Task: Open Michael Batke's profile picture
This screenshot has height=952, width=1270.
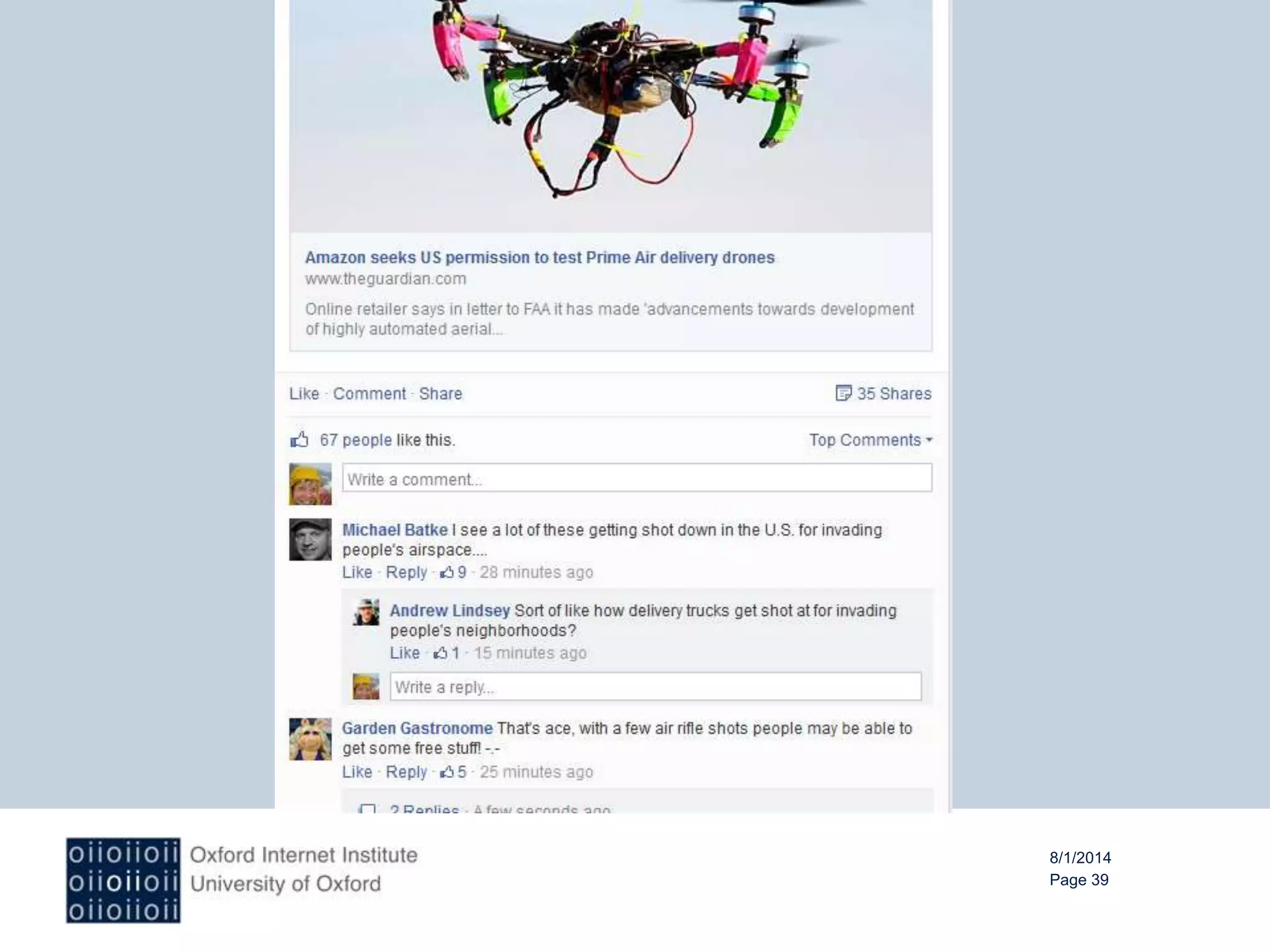Action: click(310, 540)
